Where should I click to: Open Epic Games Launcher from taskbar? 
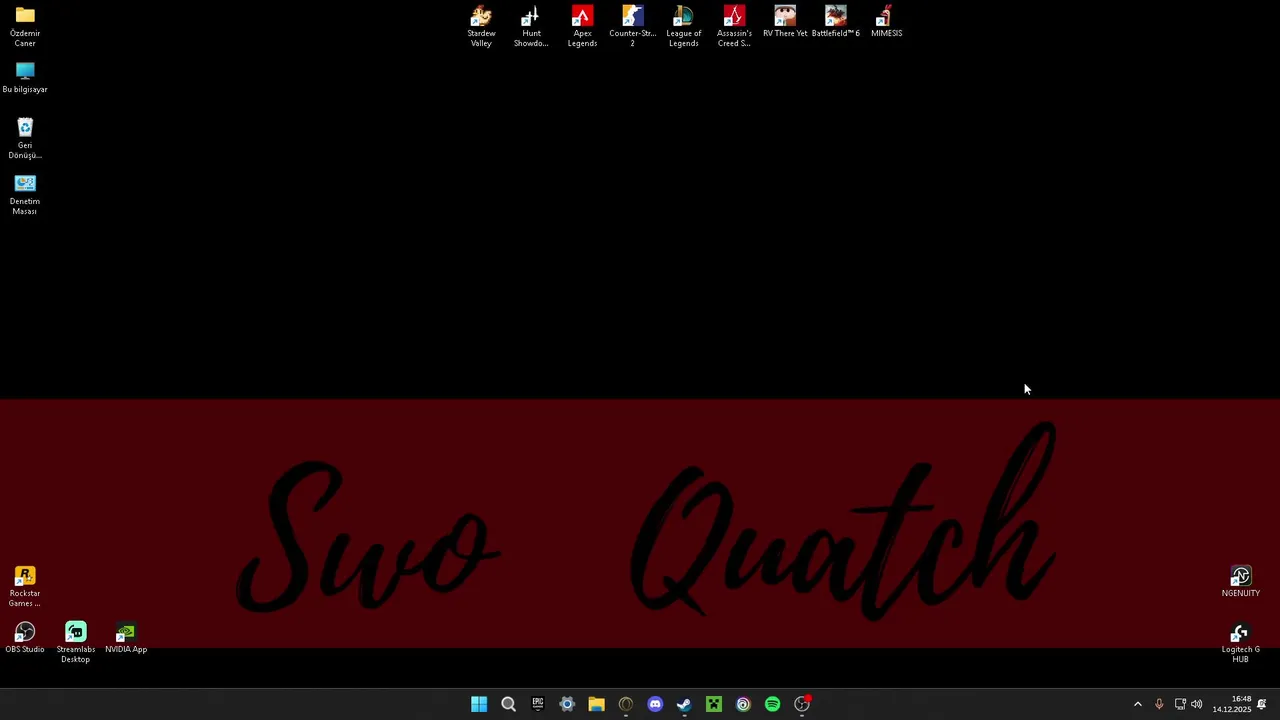(x=537, y=704)
